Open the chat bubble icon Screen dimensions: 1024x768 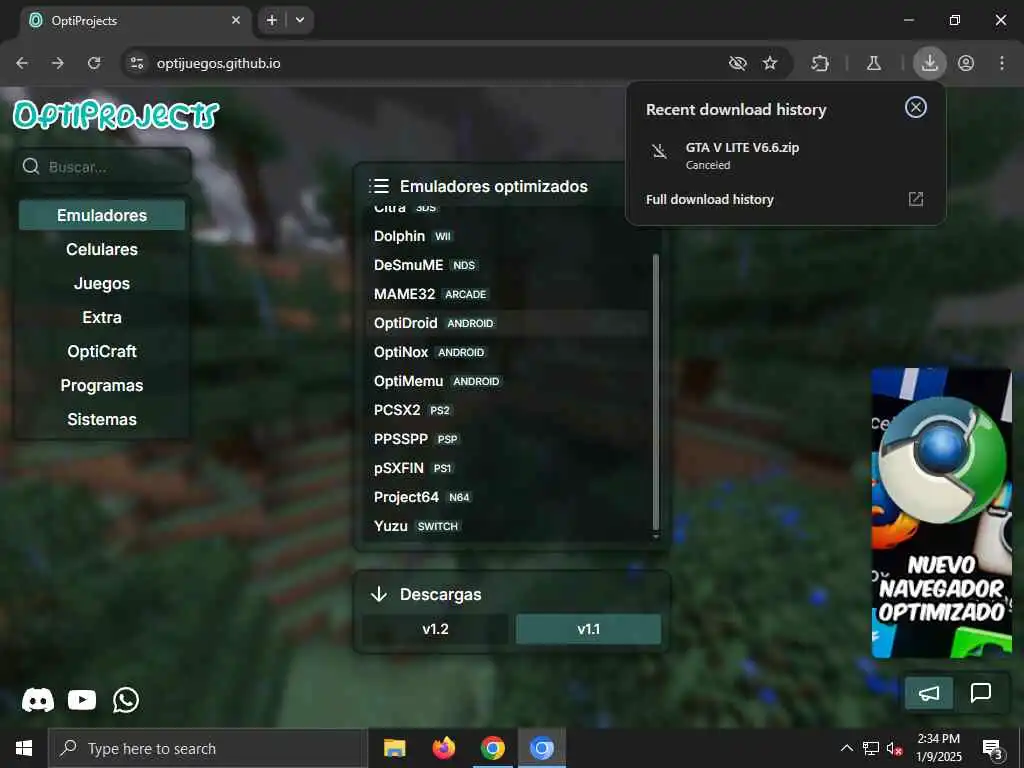pyautogui.click(x=981, y=693)
